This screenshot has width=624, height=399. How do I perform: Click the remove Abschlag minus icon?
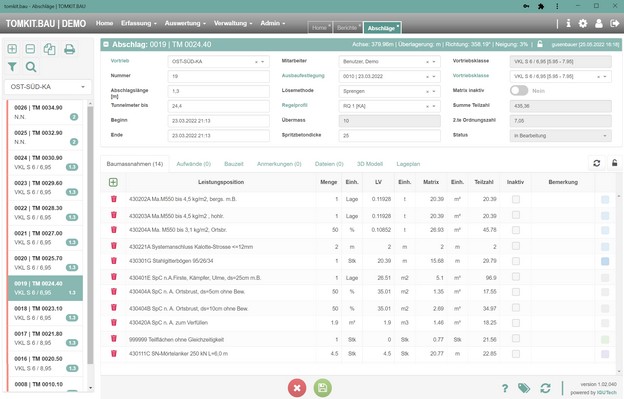(x=30, y=49)
